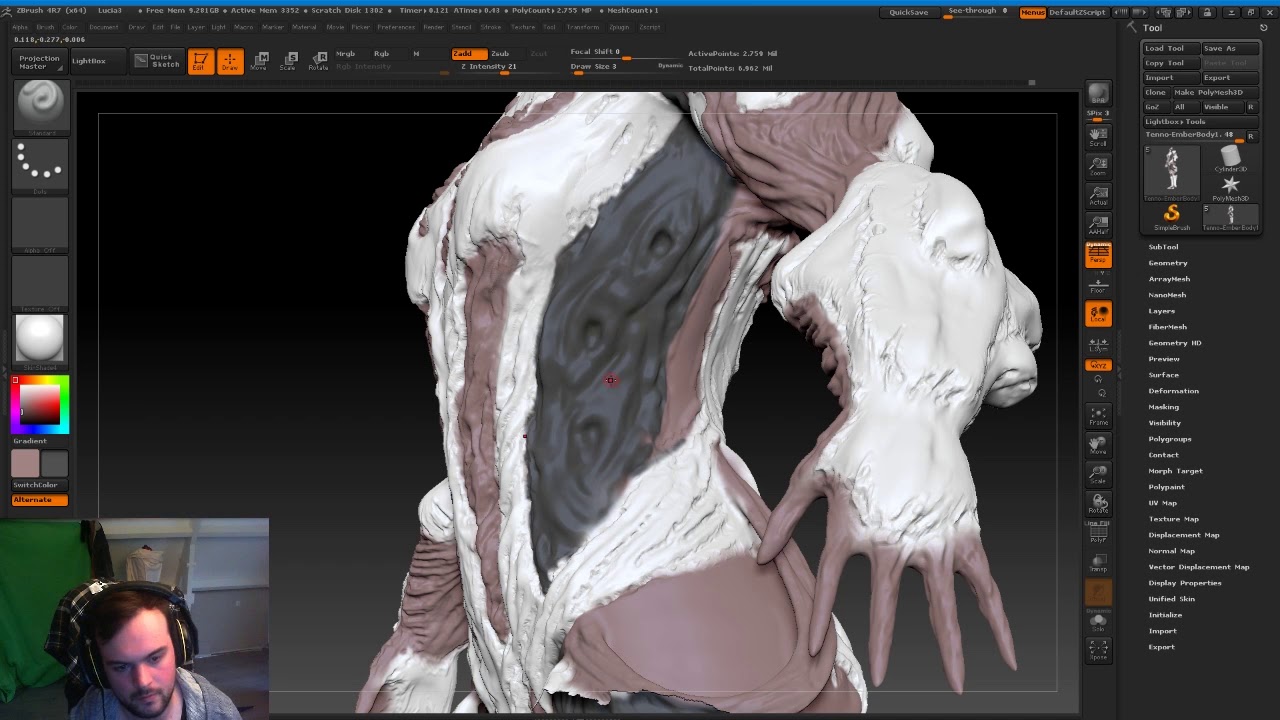Image resolution: width=1280 pixels, height=720 pixels.
Task: Toggle L.Sym local symmetry
Action: point(1098,345)
